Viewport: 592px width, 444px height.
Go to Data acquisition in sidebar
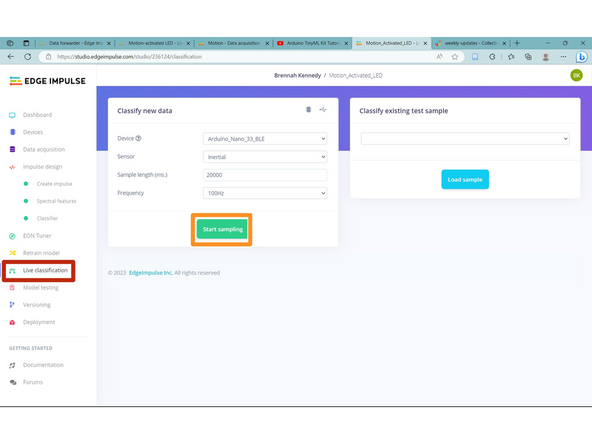[x=44, y=150]
